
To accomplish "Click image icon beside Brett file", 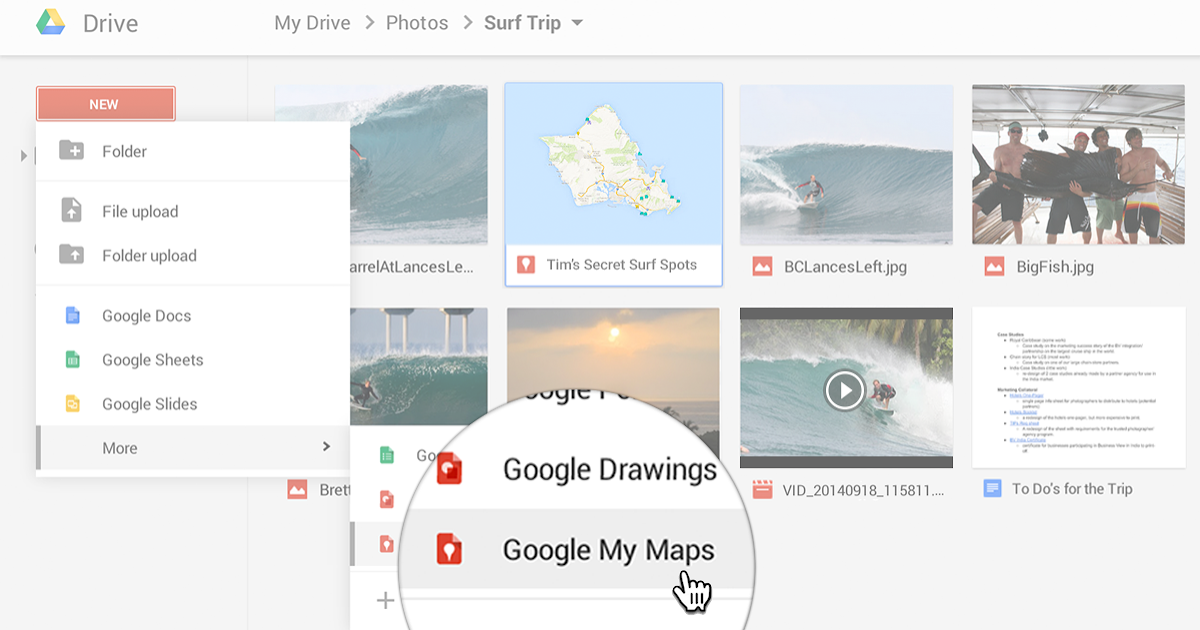I will tap(297, 489).
